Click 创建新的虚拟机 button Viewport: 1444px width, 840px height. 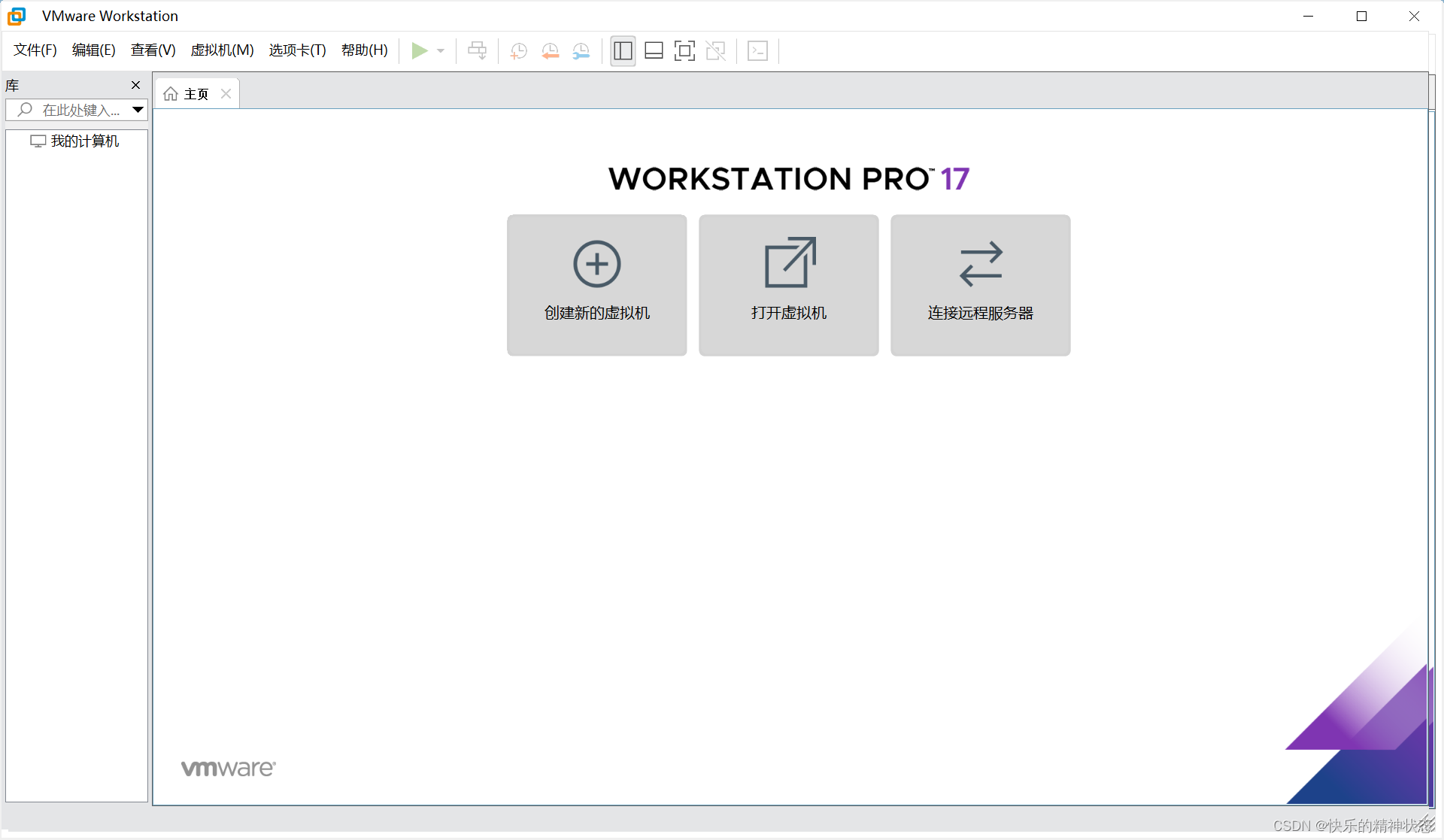pos(596,285)
